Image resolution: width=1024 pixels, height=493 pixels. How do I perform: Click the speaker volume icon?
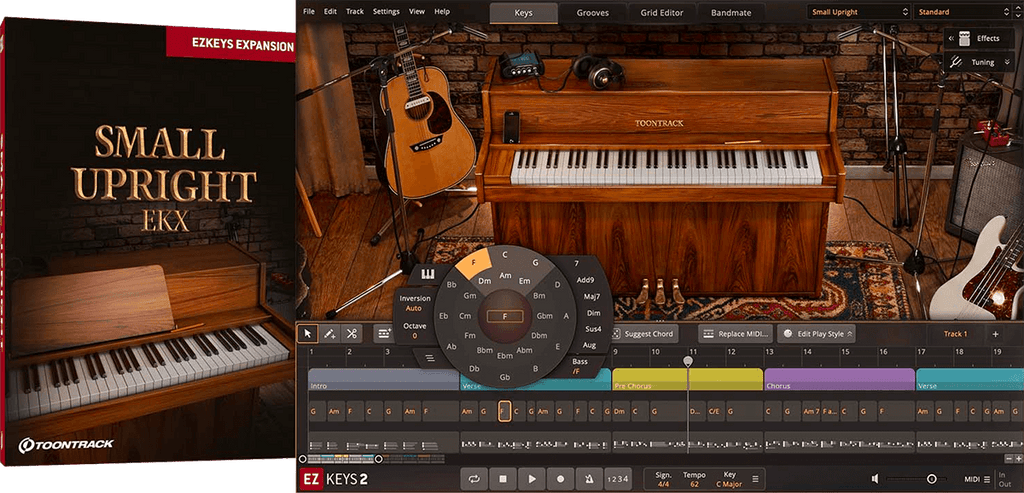coord(876,479)
